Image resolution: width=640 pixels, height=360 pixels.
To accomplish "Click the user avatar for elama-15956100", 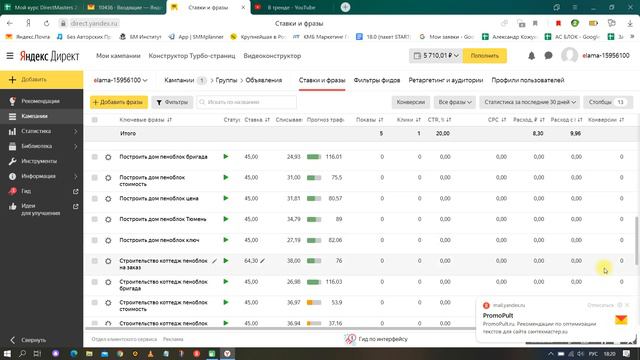I will pos(569,56).
